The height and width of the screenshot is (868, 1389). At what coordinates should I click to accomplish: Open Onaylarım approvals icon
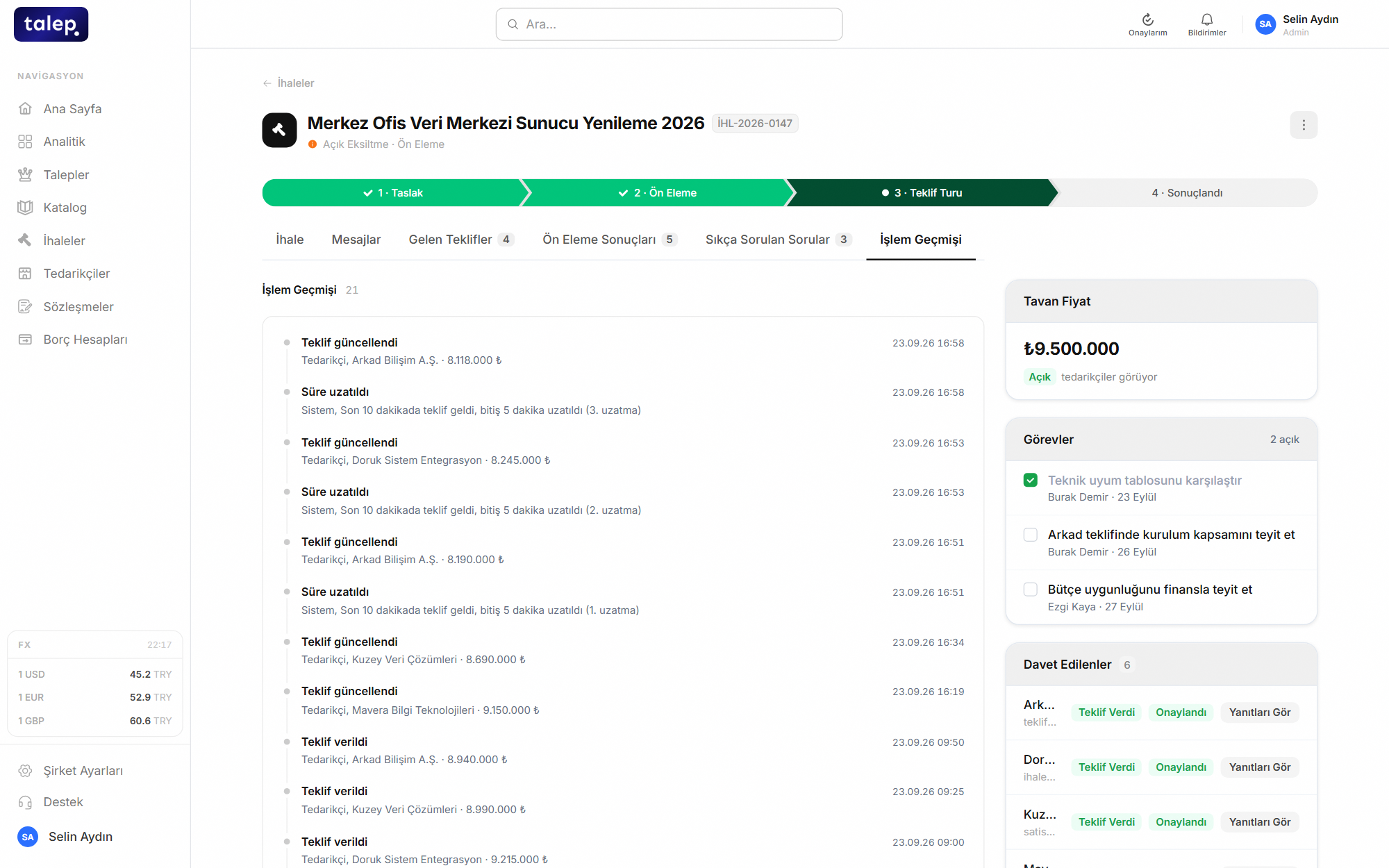1147,19
